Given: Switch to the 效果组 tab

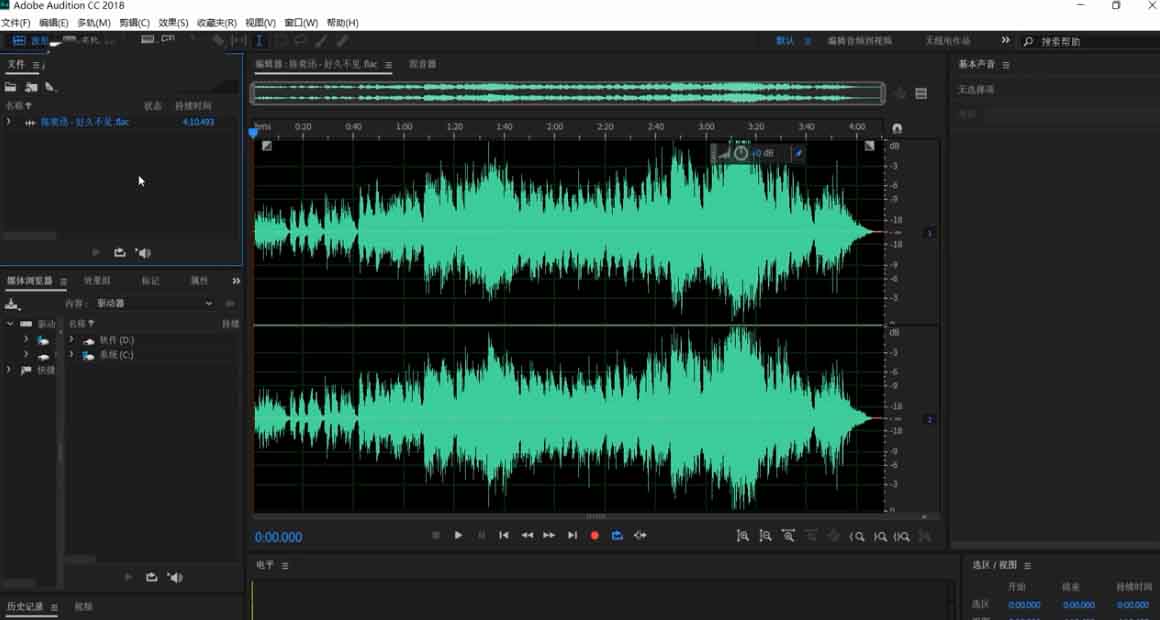Looking at the screenshot, I should click(96, 281).
